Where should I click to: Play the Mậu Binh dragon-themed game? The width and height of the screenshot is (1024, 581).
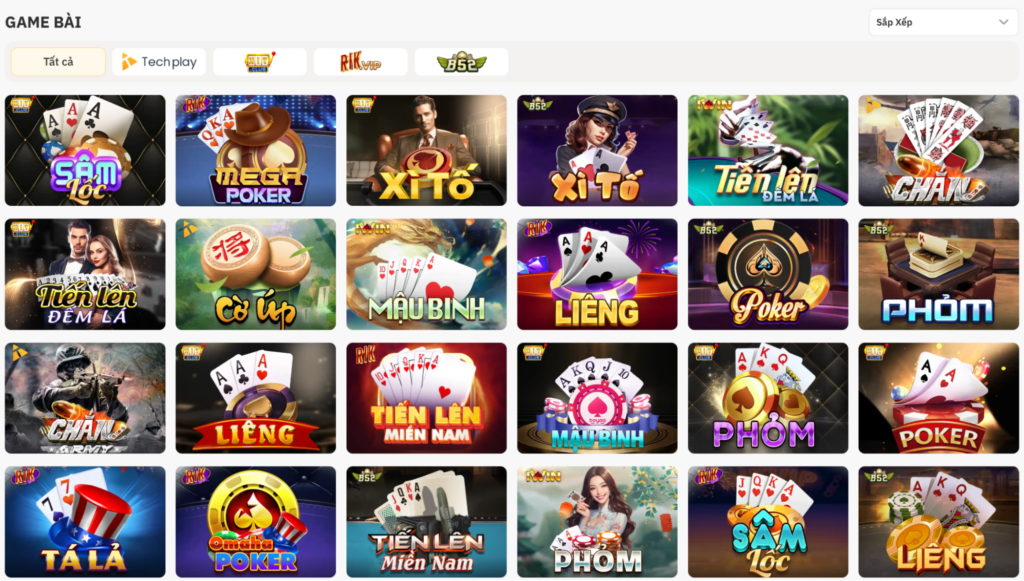426,274
